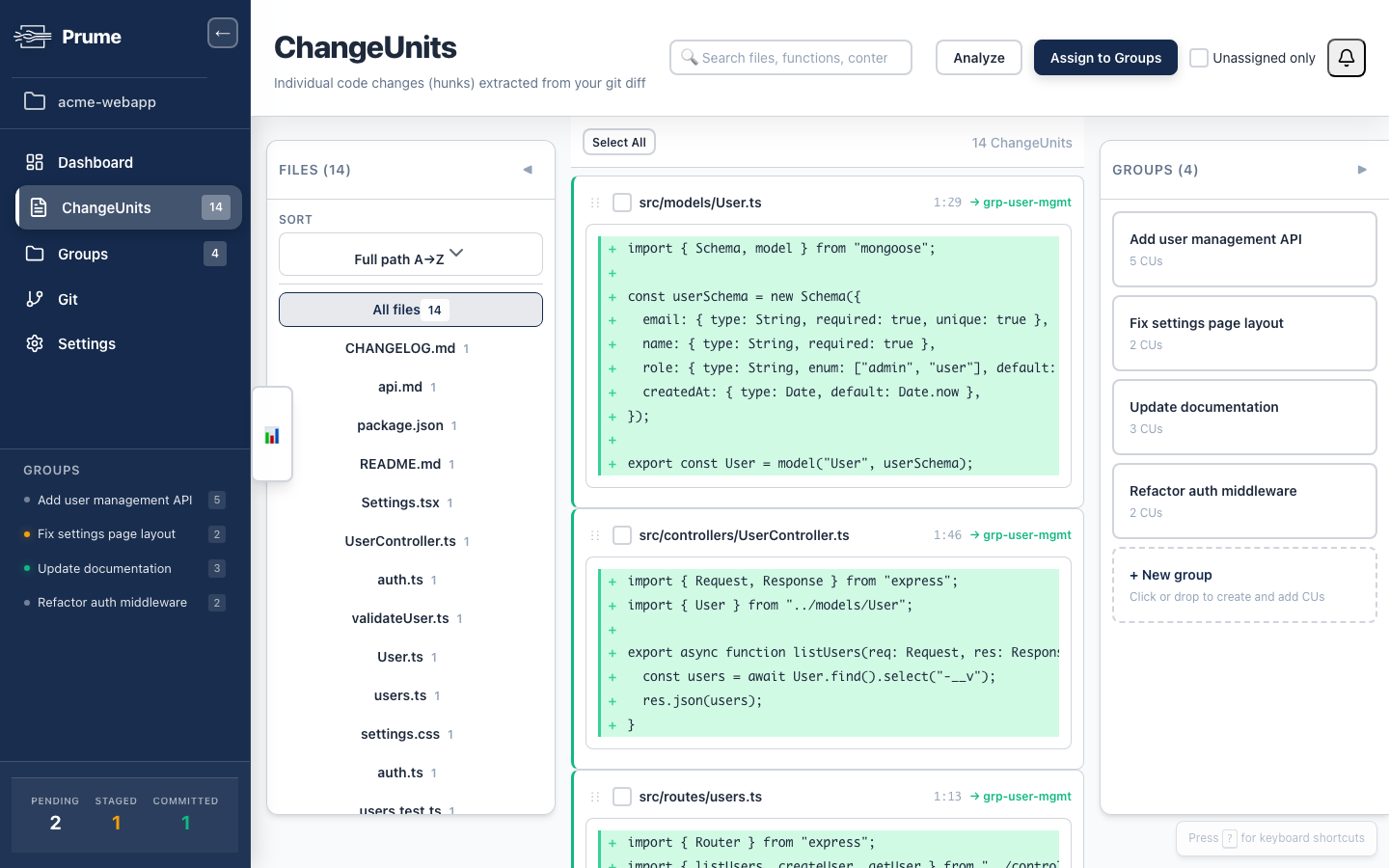
Task: Grab the drag handle of src/models/User.ts
Action: click(x=595, y=203)
